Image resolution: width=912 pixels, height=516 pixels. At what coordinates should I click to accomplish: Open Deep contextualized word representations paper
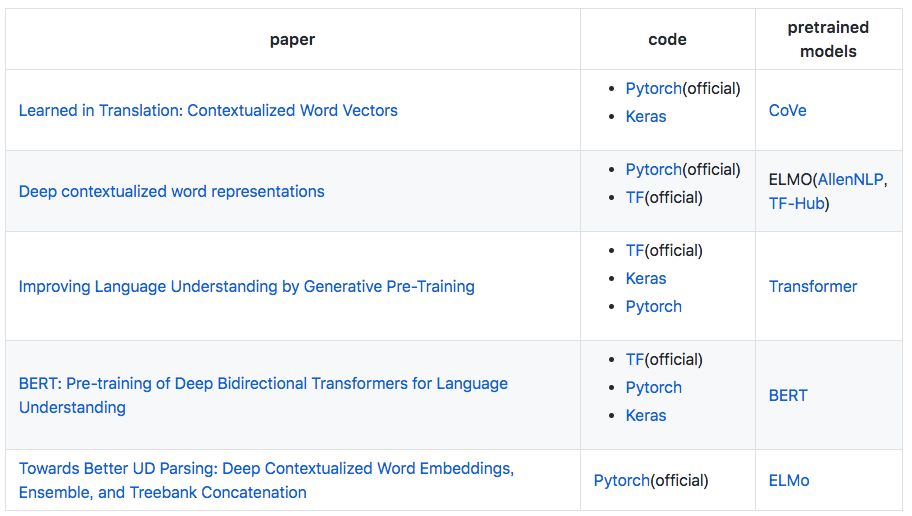[x=171, y=191]
